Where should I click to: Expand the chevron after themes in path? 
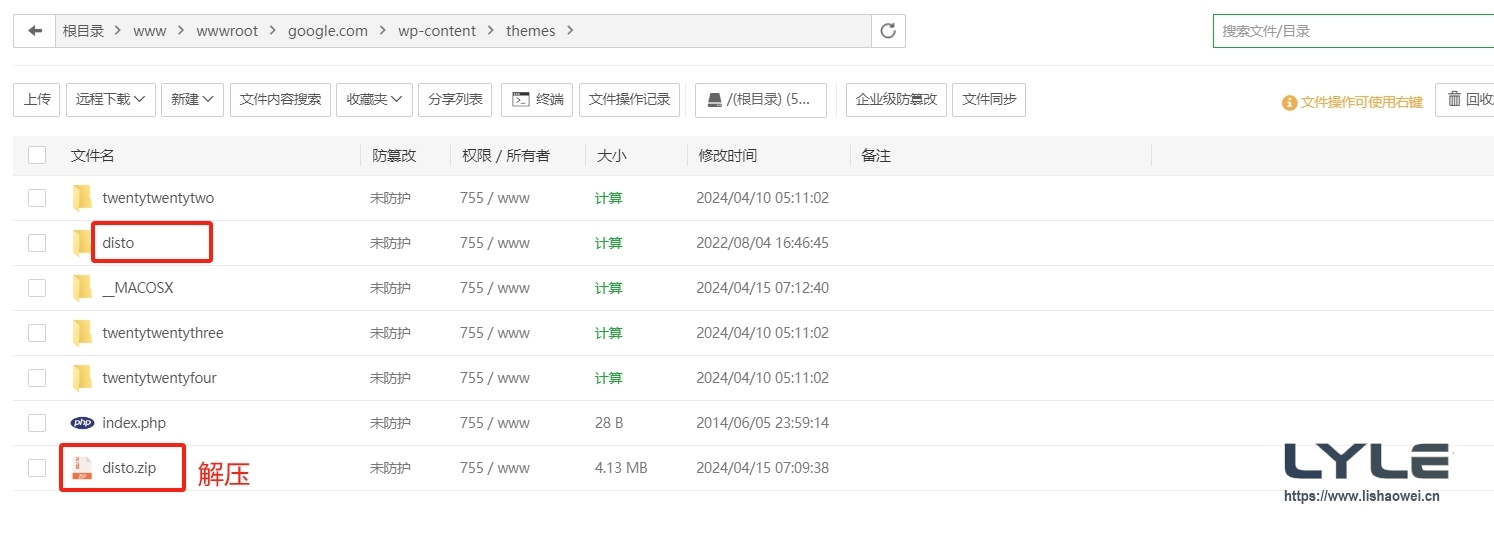pyautogui.click(x=570, y=31)
